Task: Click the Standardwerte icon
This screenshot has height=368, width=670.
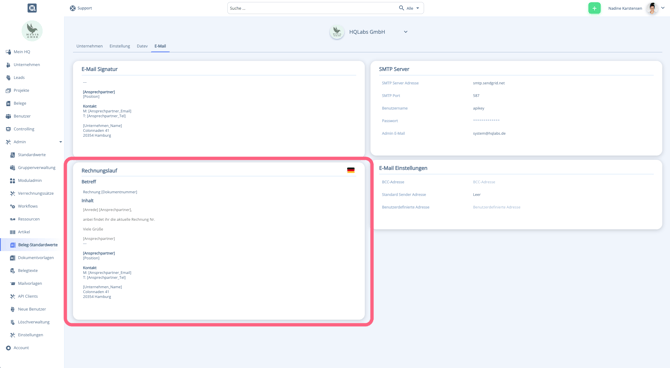Action: click(x=12, y=155)
